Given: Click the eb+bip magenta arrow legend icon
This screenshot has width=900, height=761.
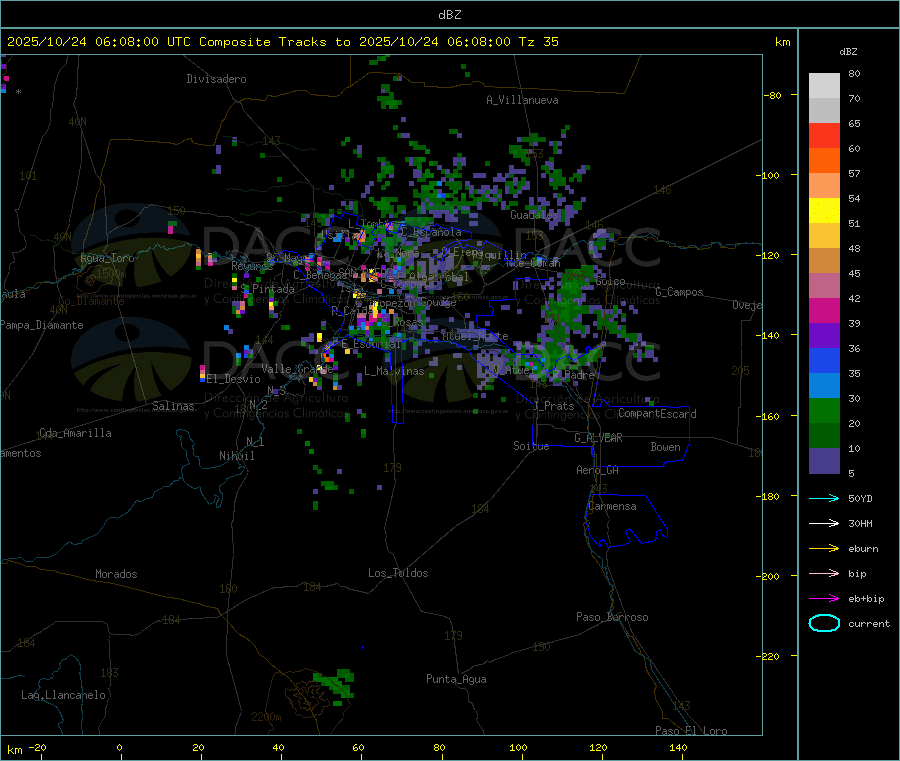Looking at the screenshot, I should point(824,599).
